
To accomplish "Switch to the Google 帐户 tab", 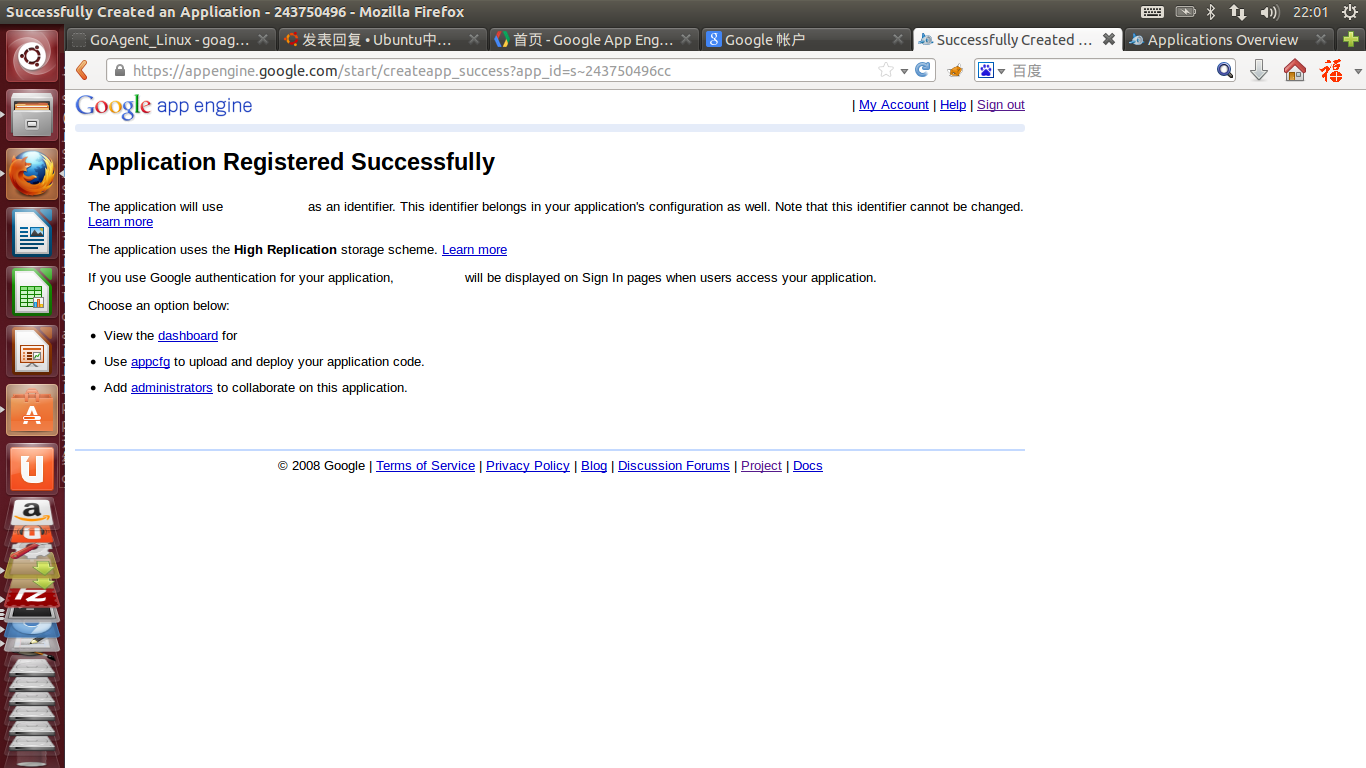I will [803, 40].
